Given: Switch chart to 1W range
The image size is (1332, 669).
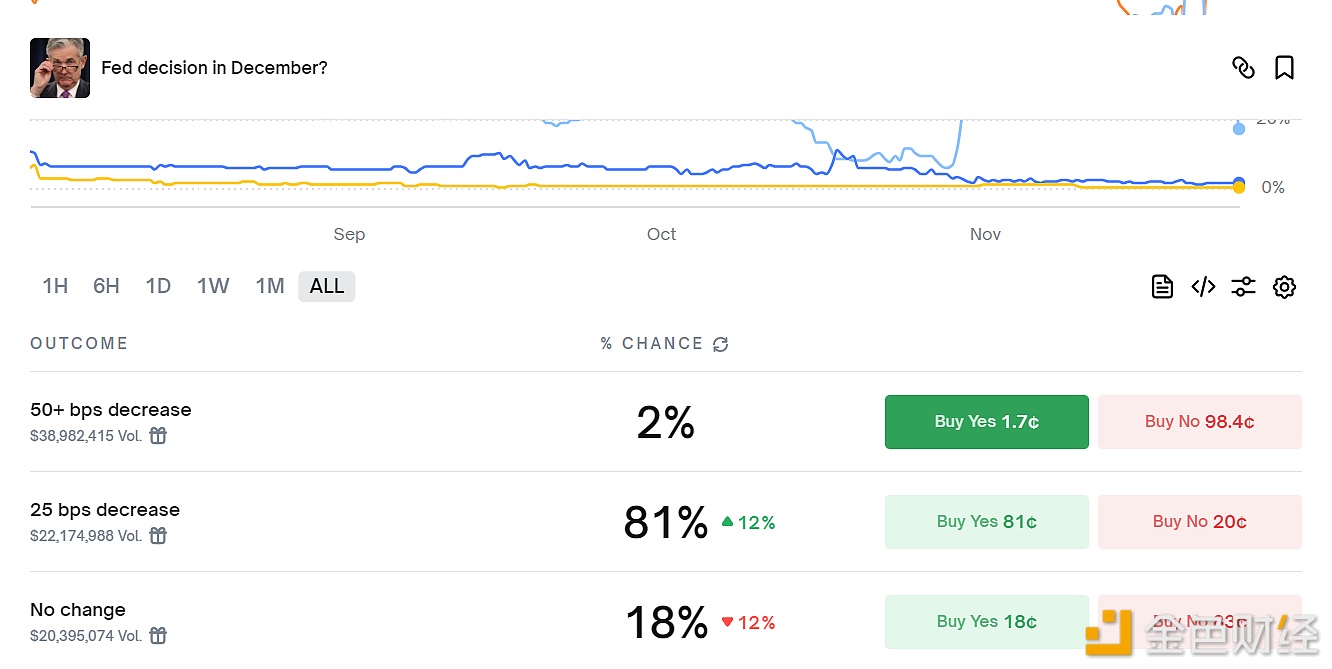Looking at the screenshot, I should (212, 286).
